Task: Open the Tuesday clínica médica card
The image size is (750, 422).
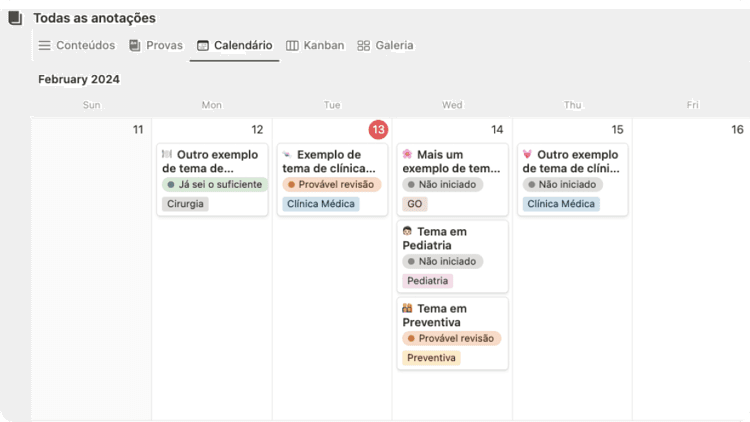Action: click(x=331, y=161)
